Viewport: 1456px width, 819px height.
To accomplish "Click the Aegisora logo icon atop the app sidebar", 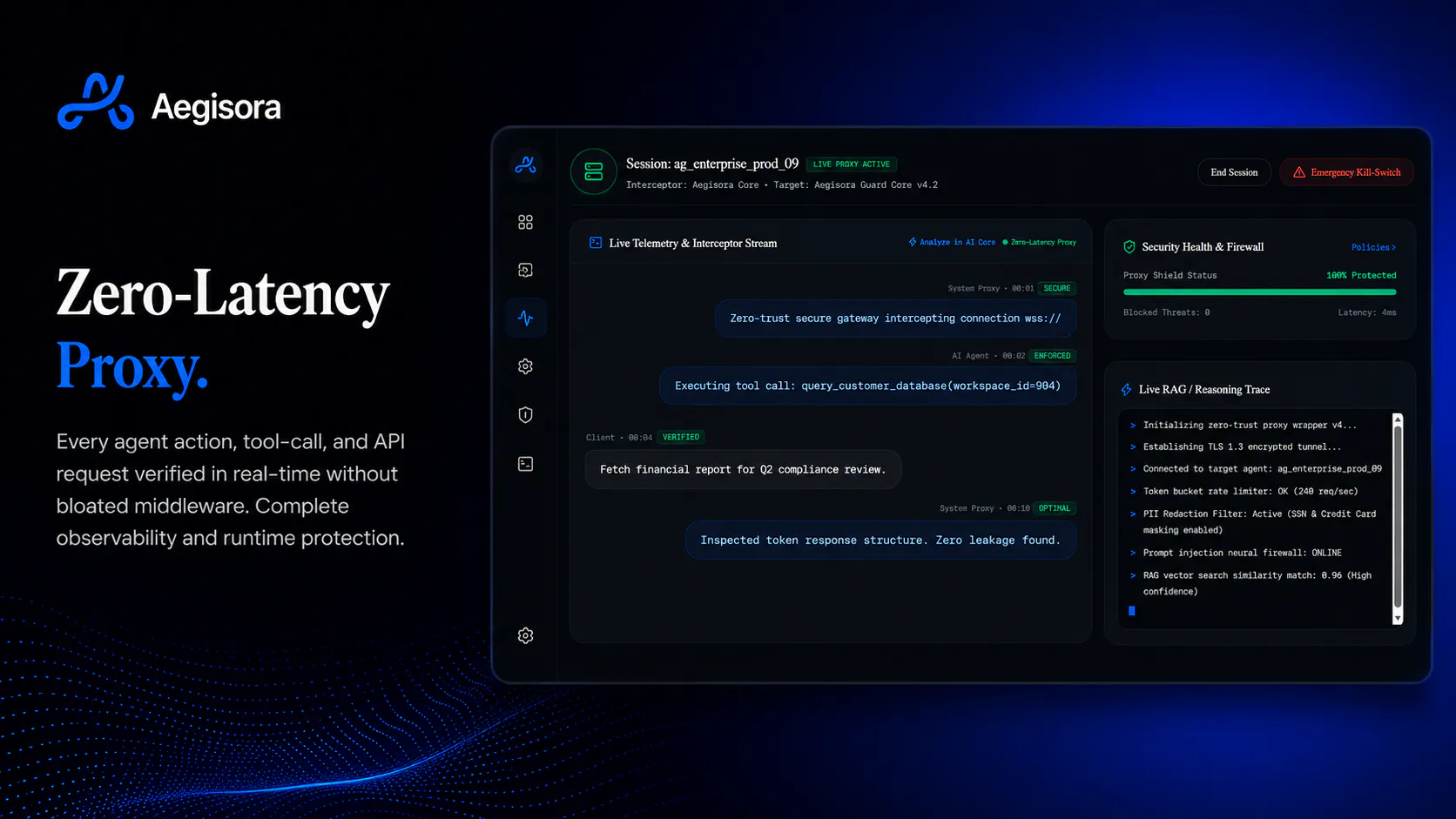I will tap(525, 164).
